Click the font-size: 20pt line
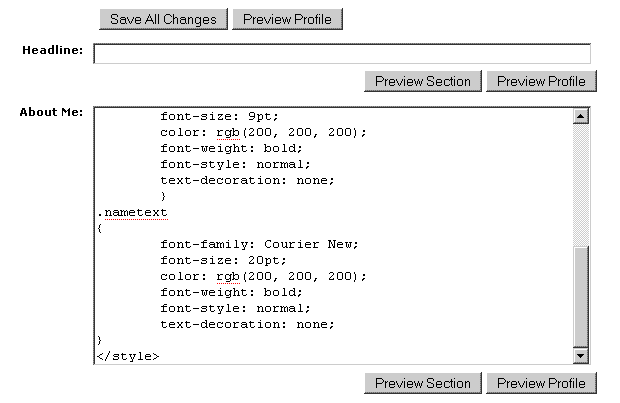The image size is (620, 403). pos(224,260)
